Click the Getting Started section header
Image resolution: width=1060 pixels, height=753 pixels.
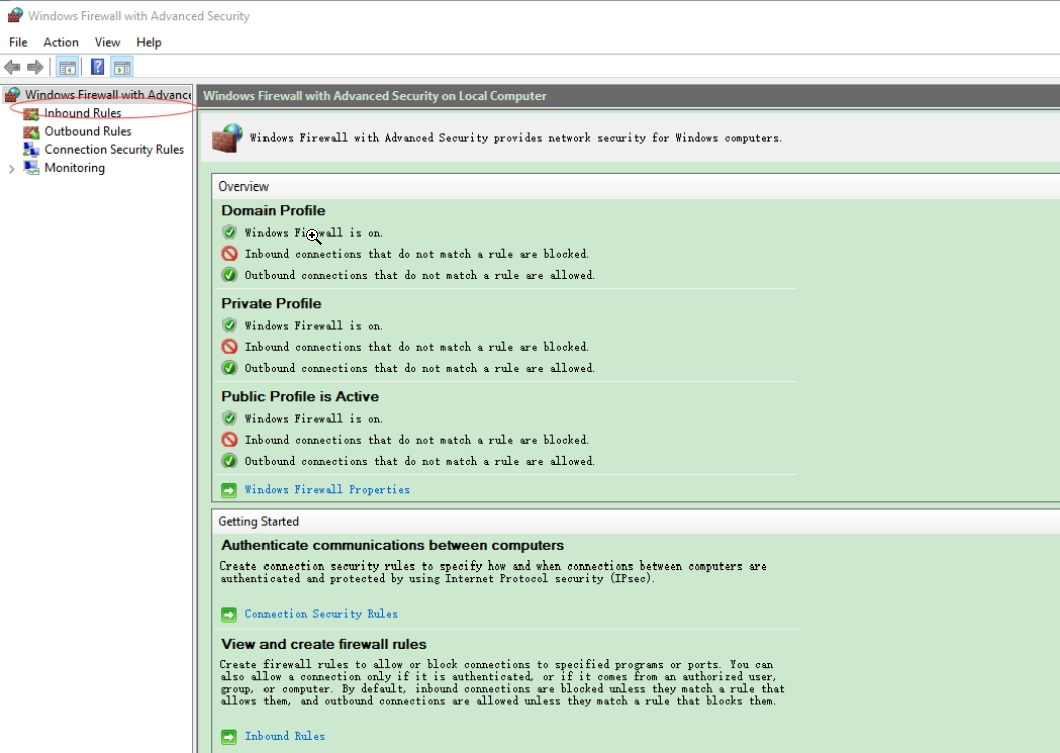[x=258, y=521]
